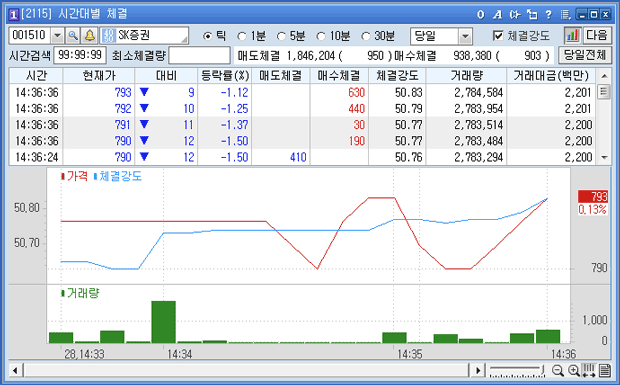
Task: Click the 다음 button
Action: (x=597, y=36)
